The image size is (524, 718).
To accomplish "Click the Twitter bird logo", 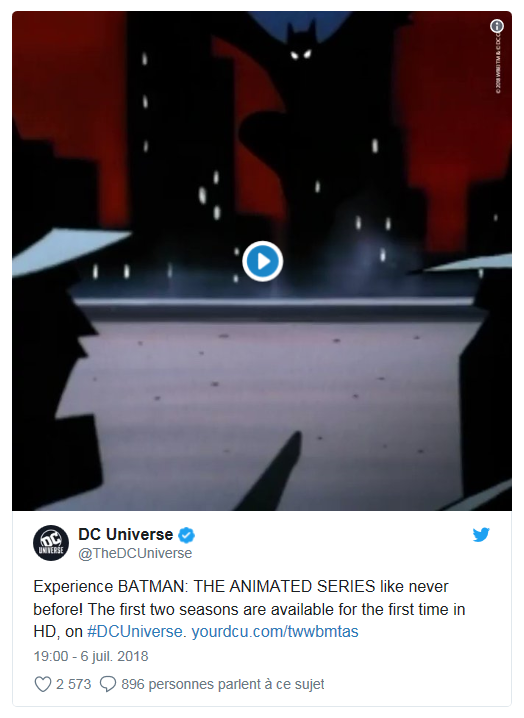I will pyautogui.click(x=481, y=534).
